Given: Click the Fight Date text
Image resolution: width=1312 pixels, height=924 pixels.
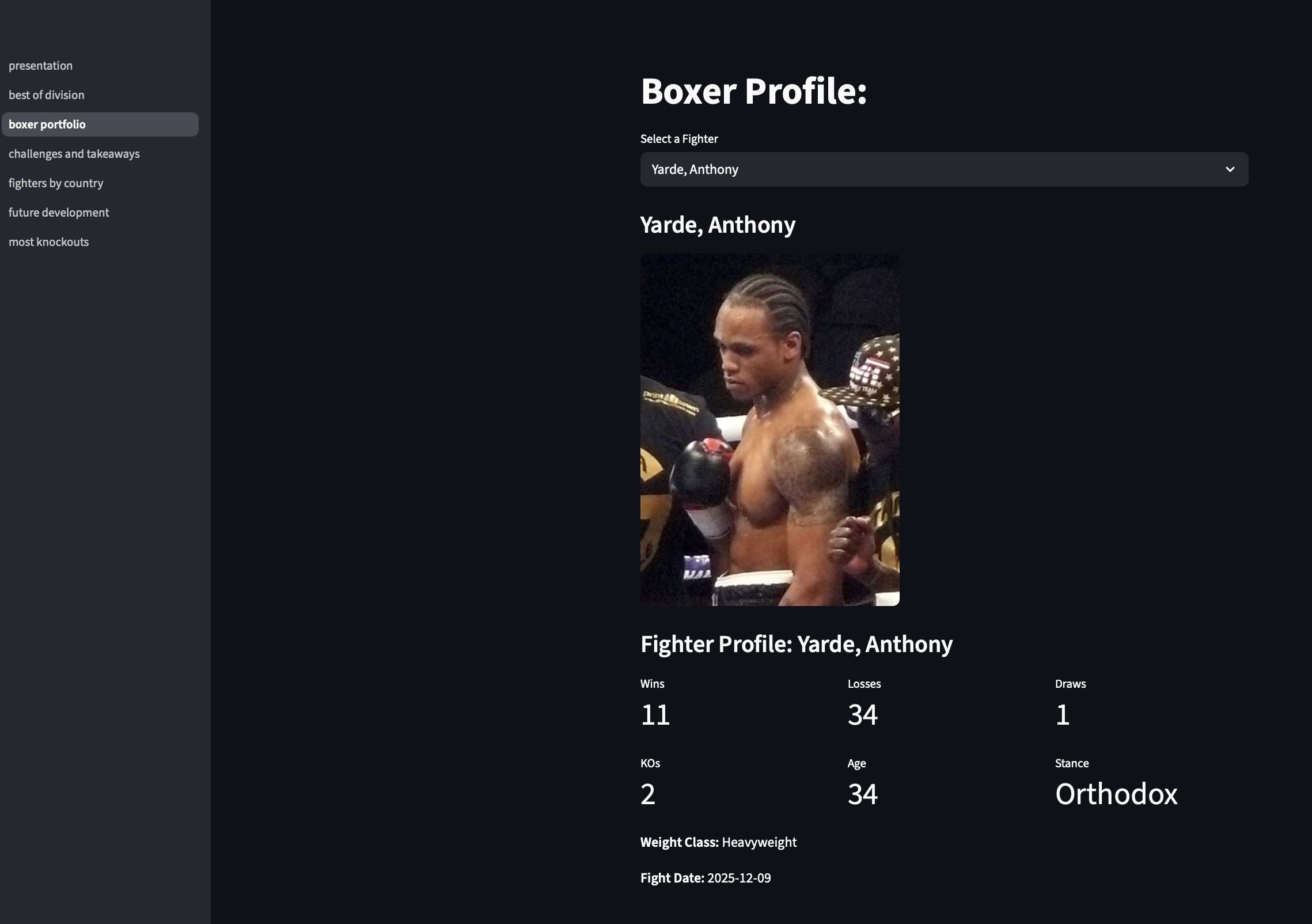Looking at the screenshot, I should [706, 877].
